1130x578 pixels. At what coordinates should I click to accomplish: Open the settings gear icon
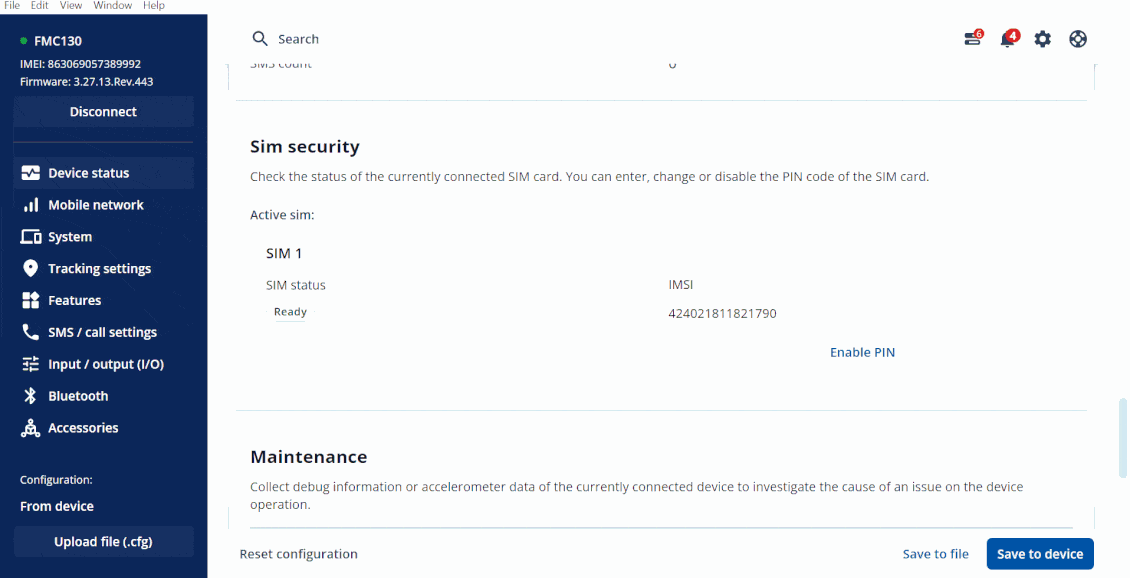[1043, 39]
